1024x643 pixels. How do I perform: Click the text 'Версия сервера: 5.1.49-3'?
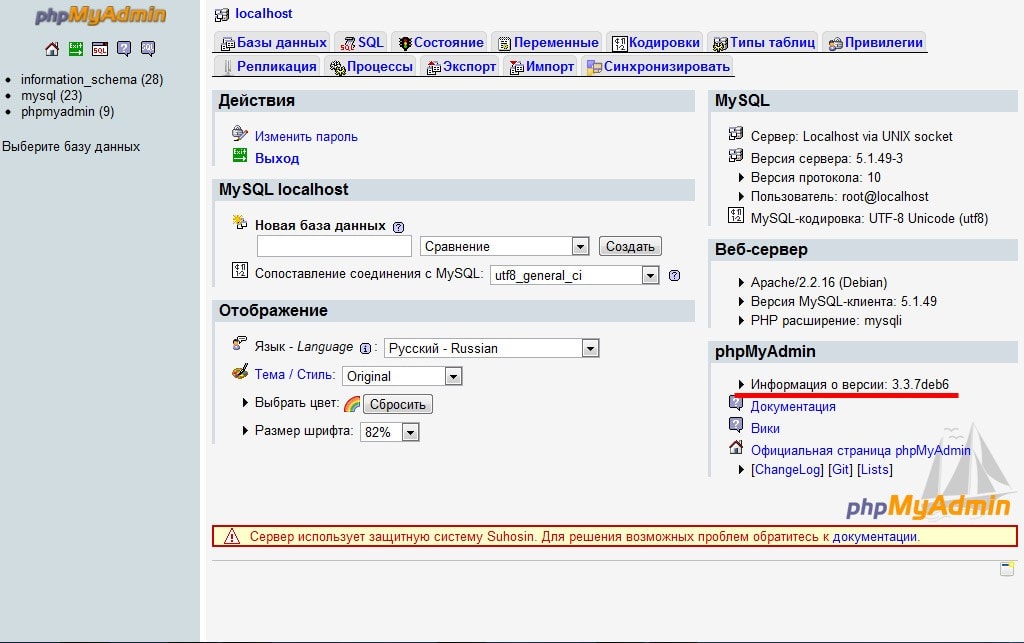(x=827, y=158)
